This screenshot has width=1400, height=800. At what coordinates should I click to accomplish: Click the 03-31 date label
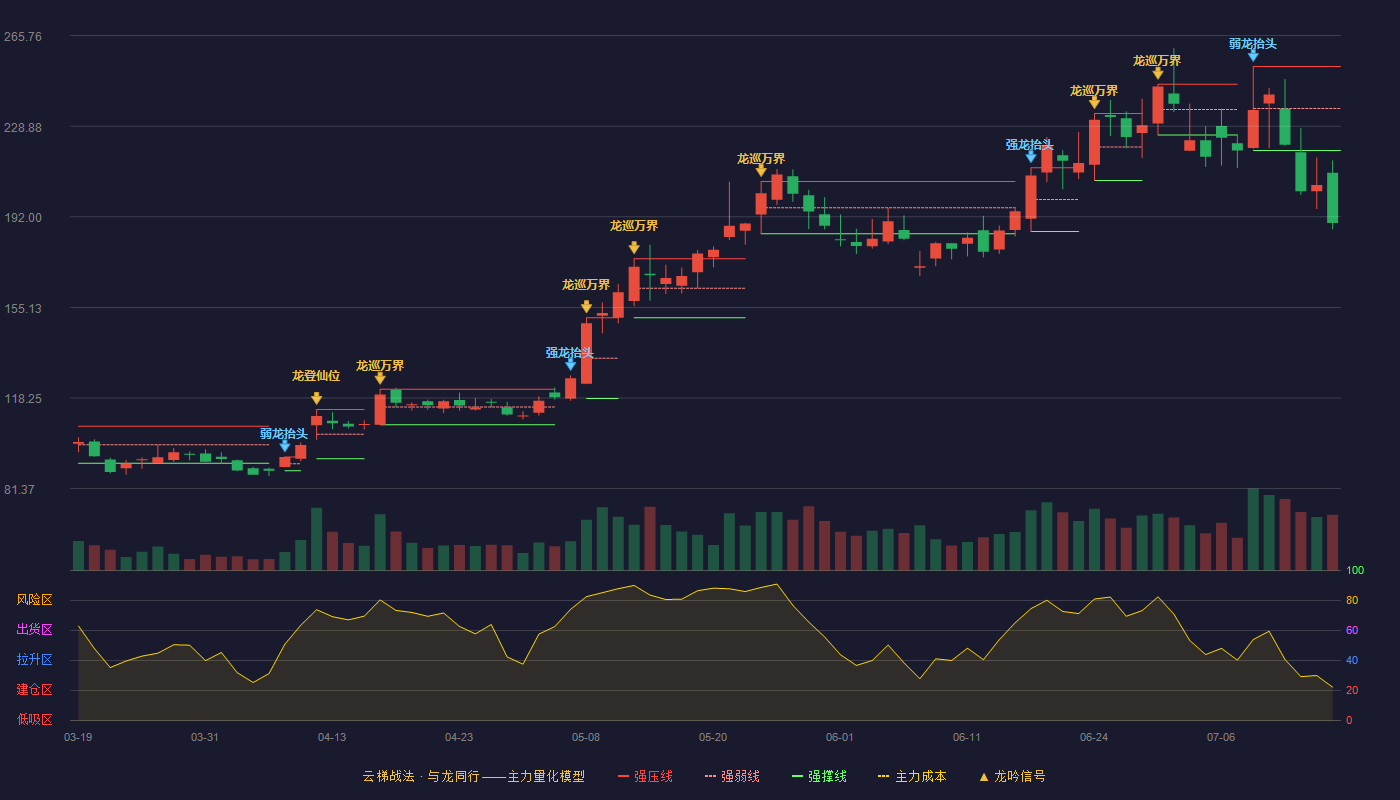point(205,737)
